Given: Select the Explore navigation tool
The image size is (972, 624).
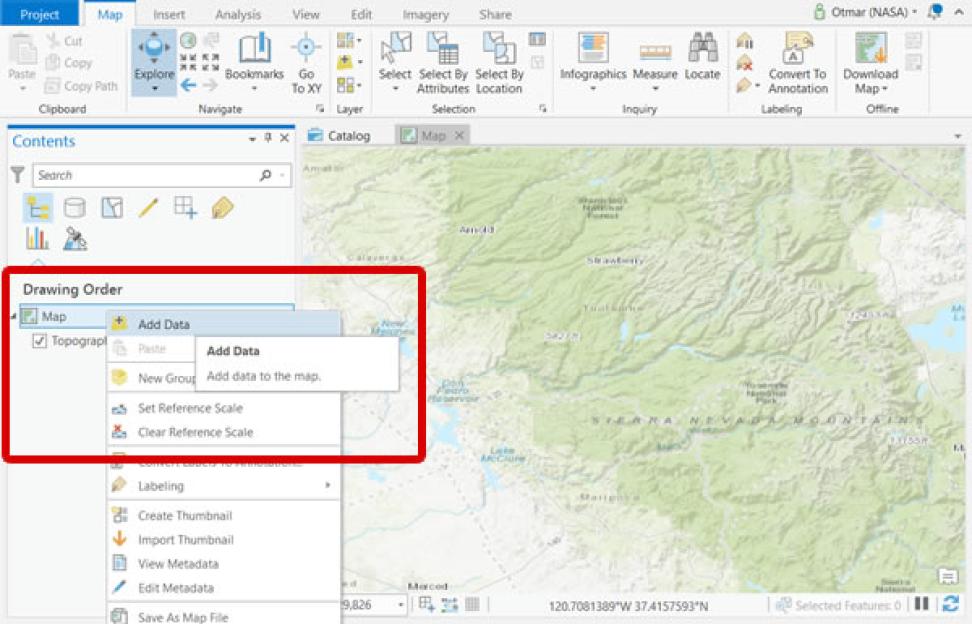Looking at the screenshot, I should (154, 62).
